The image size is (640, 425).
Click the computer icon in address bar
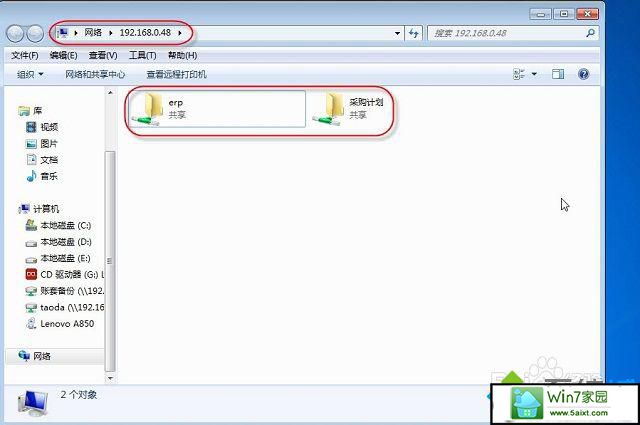(62, 33)
